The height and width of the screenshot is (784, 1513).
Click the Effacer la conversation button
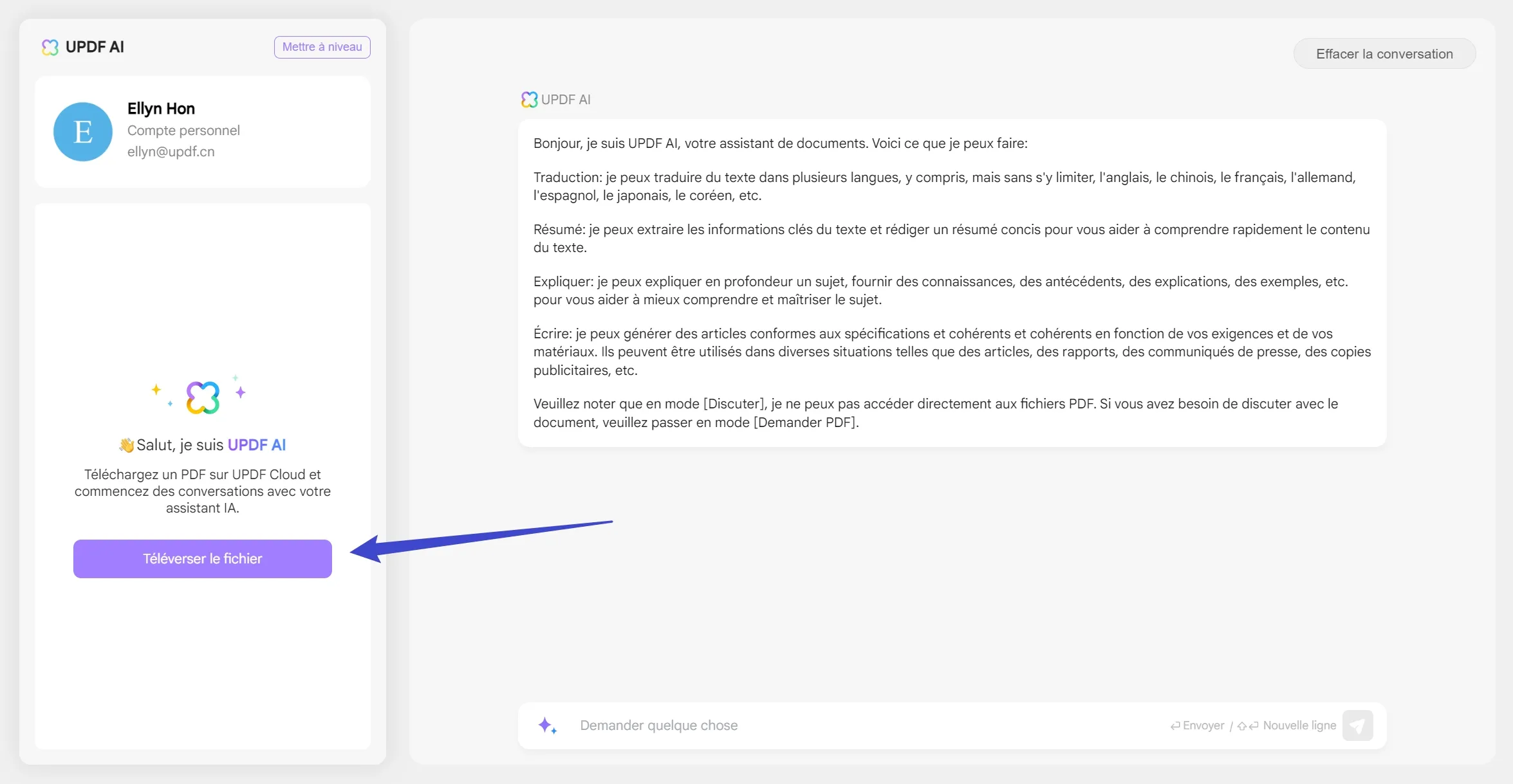(1384, 53)
